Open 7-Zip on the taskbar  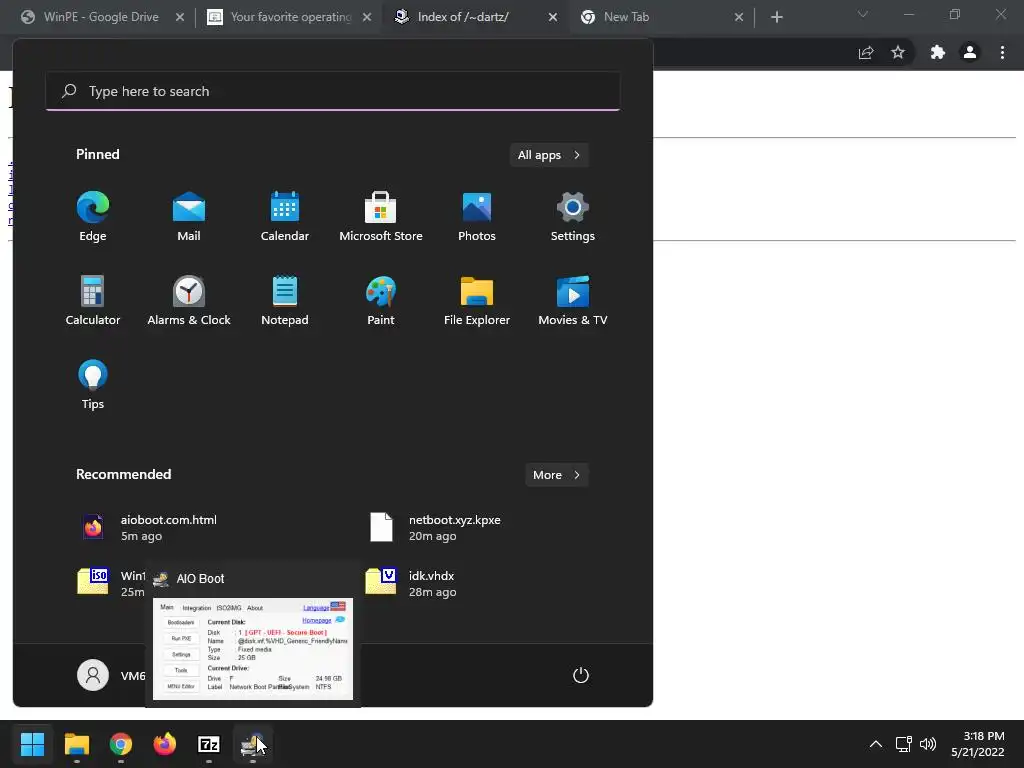(x=208, y=744)
